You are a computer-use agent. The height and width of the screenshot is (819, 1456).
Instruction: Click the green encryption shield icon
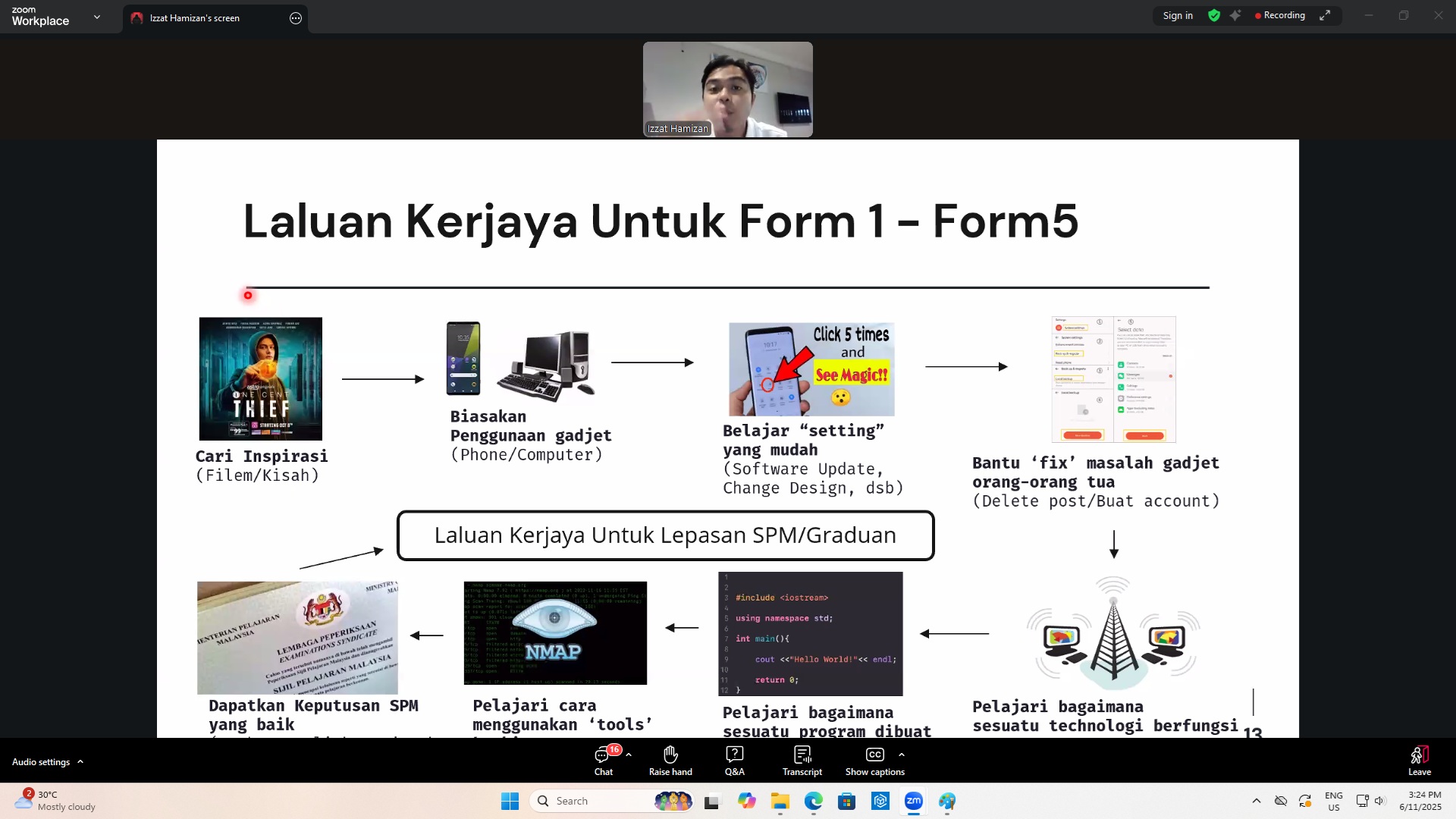pyautogui.click(x=1214, y=15)
